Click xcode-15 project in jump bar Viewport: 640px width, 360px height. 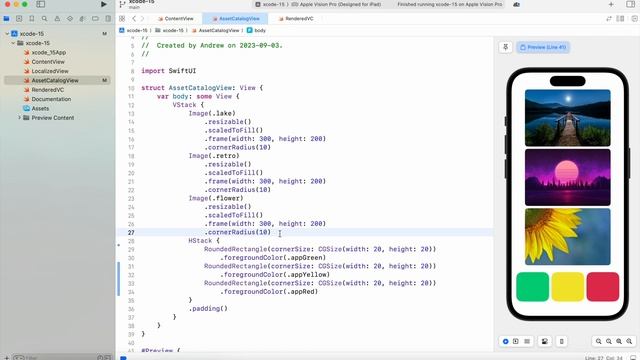(133, 31)
